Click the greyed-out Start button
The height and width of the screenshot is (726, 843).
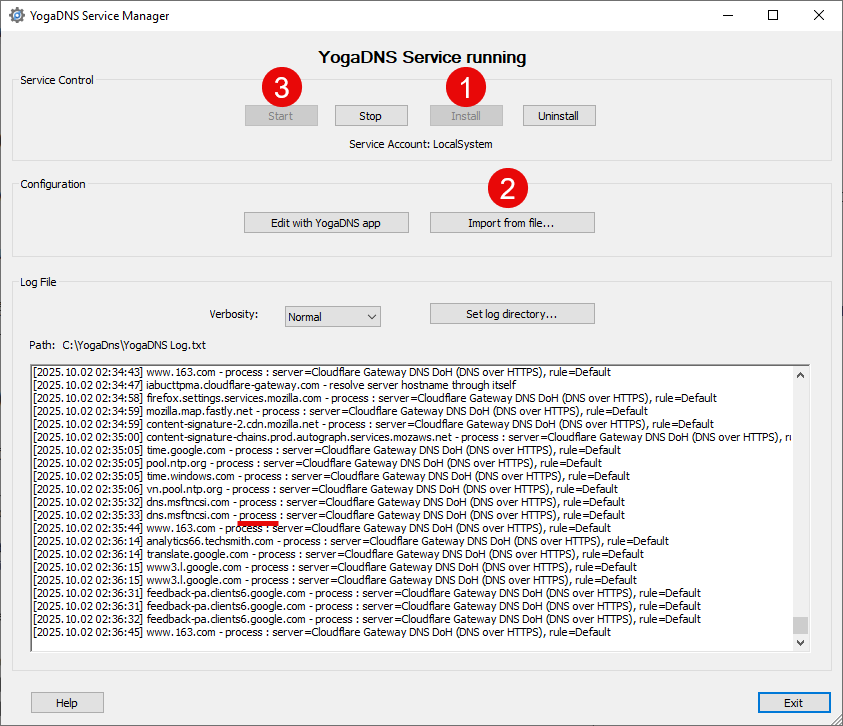coord(281,116)
